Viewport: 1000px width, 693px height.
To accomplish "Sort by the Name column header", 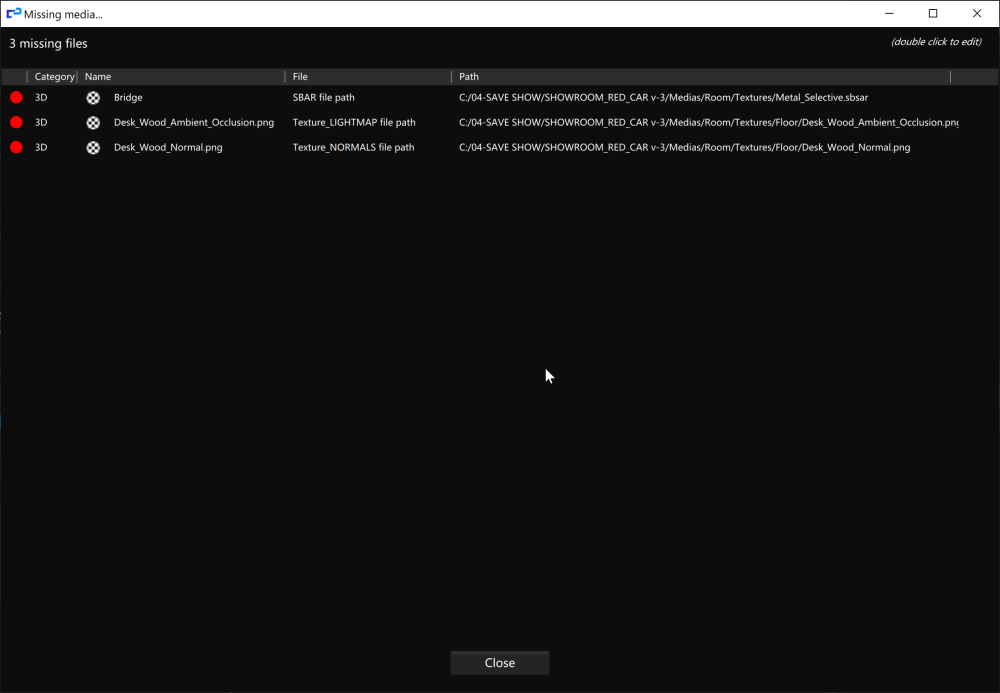I will [97, 76].
